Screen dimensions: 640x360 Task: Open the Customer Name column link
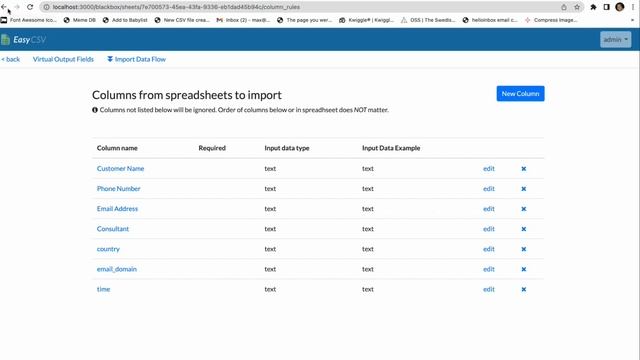pyautogui.click(x=120, y=169)
